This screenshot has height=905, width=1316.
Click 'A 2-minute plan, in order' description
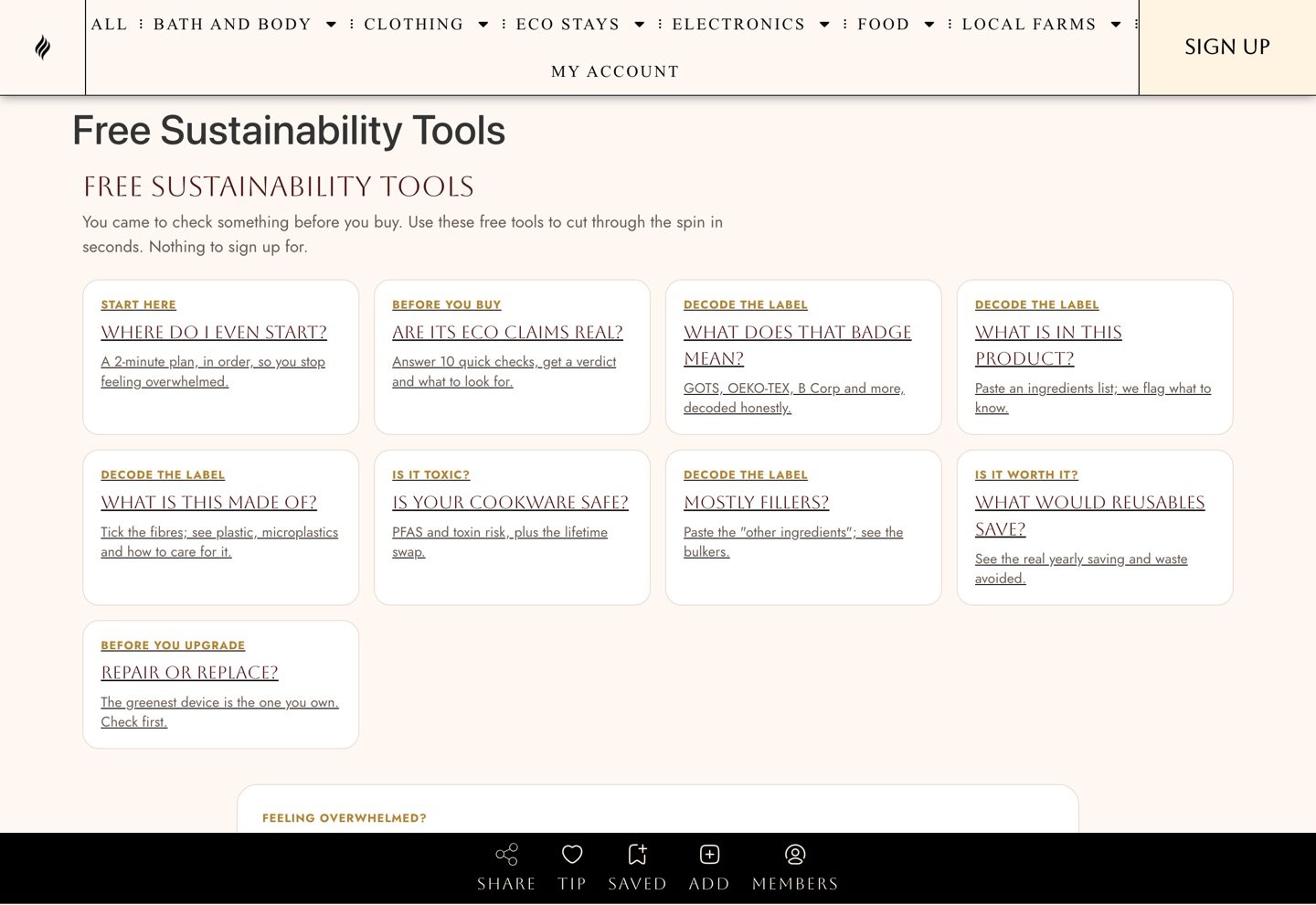(x=213, y=371)
